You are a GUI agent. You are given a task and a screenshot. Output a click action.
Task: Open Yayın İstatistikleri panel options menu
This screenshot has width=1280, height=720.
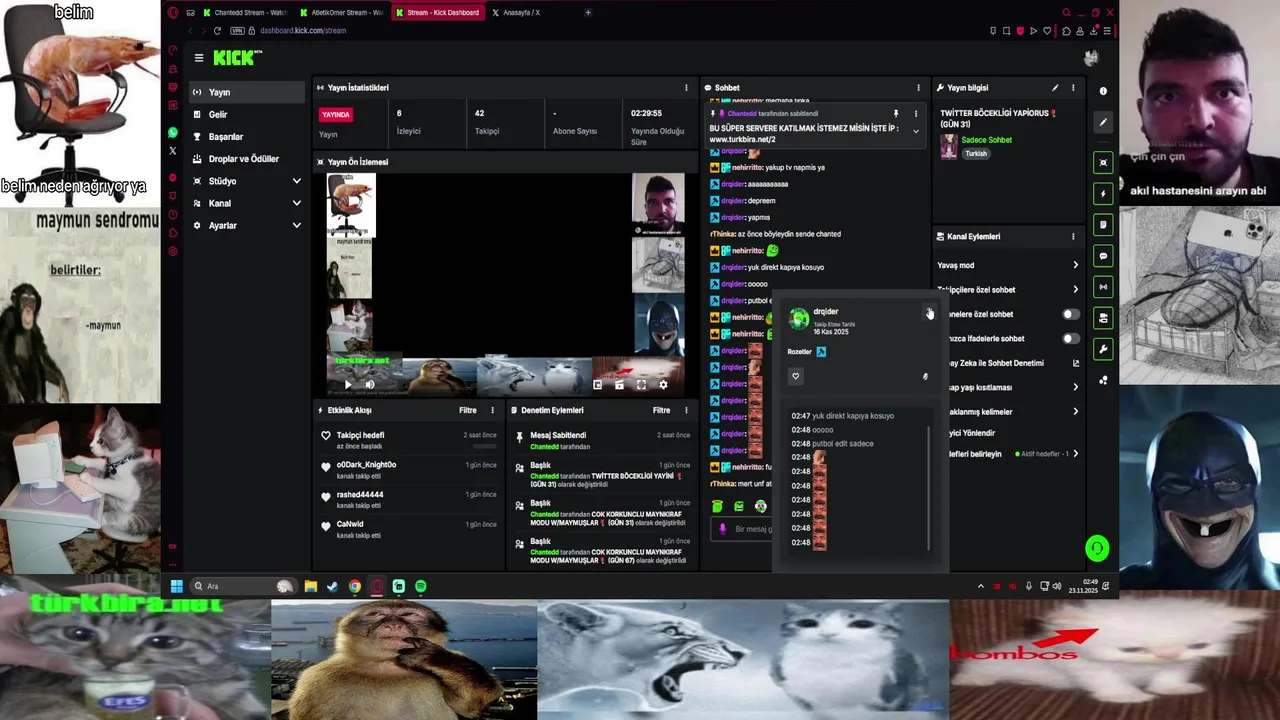click(686, 88)
